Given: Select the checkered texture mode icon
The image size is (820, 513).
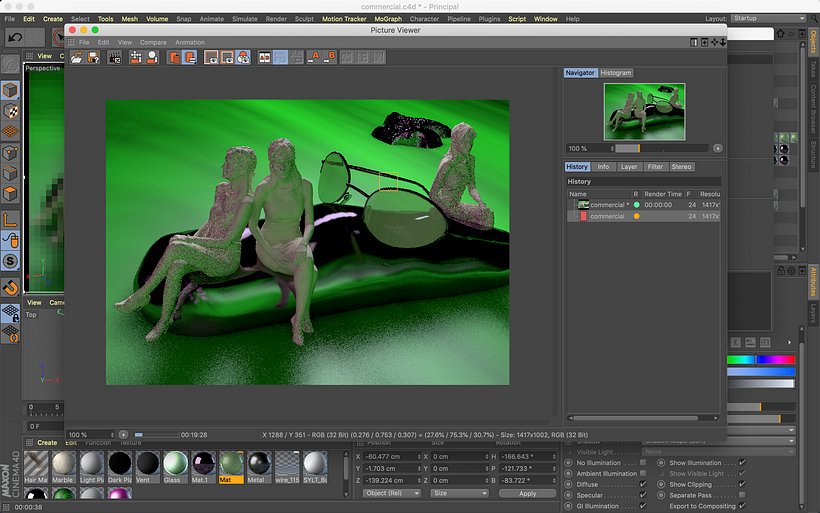Looking at the screenshot, I should [x=10, y=111].
